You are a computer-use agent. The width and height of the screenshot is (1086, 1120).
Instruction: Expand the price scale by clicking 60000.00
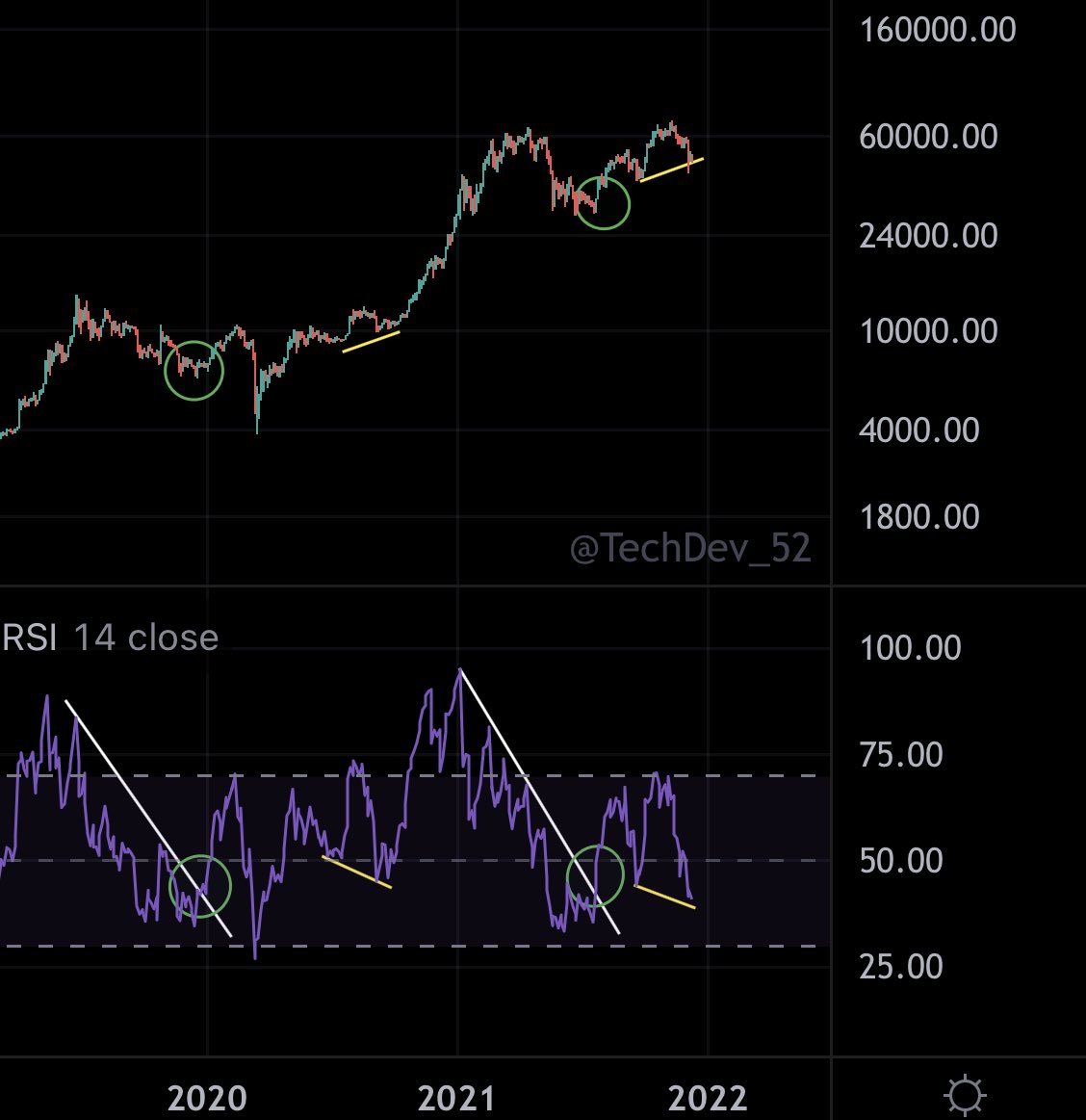click(930, 137)
